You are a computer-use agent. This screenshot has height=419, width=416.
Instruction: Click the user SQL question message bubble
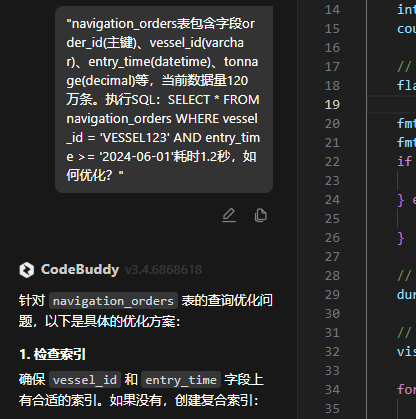pyautogui.click(x=164, y=99)
